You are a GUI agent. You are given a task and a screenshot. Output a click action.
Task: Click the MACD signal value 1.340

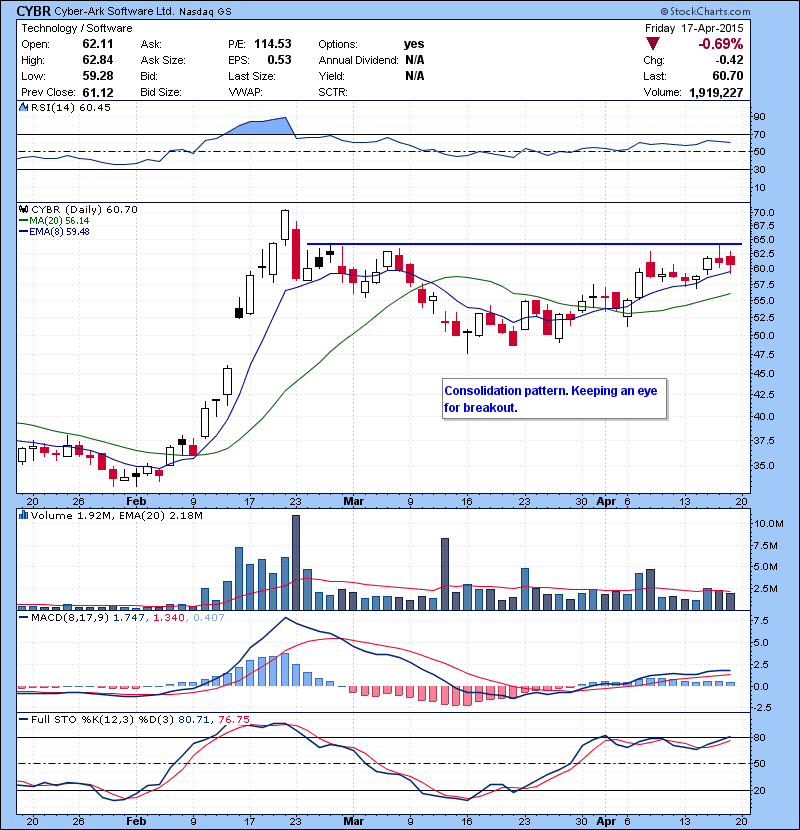pyautogui.click(x=168, y=617)
